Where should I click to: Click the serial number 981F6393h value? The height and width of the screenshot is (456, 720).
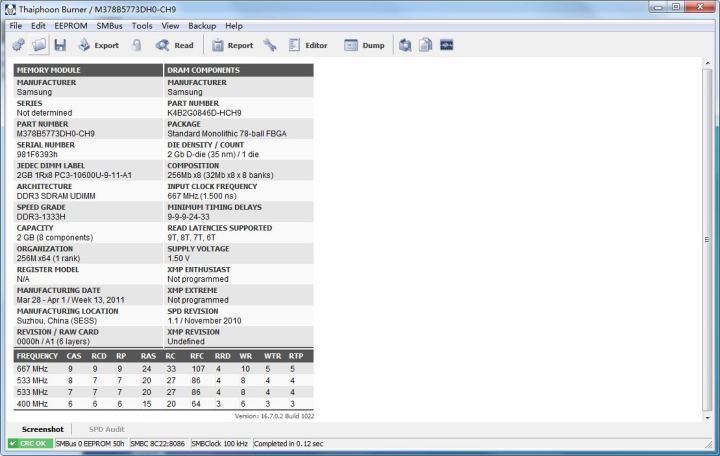(x=37, y=154)
